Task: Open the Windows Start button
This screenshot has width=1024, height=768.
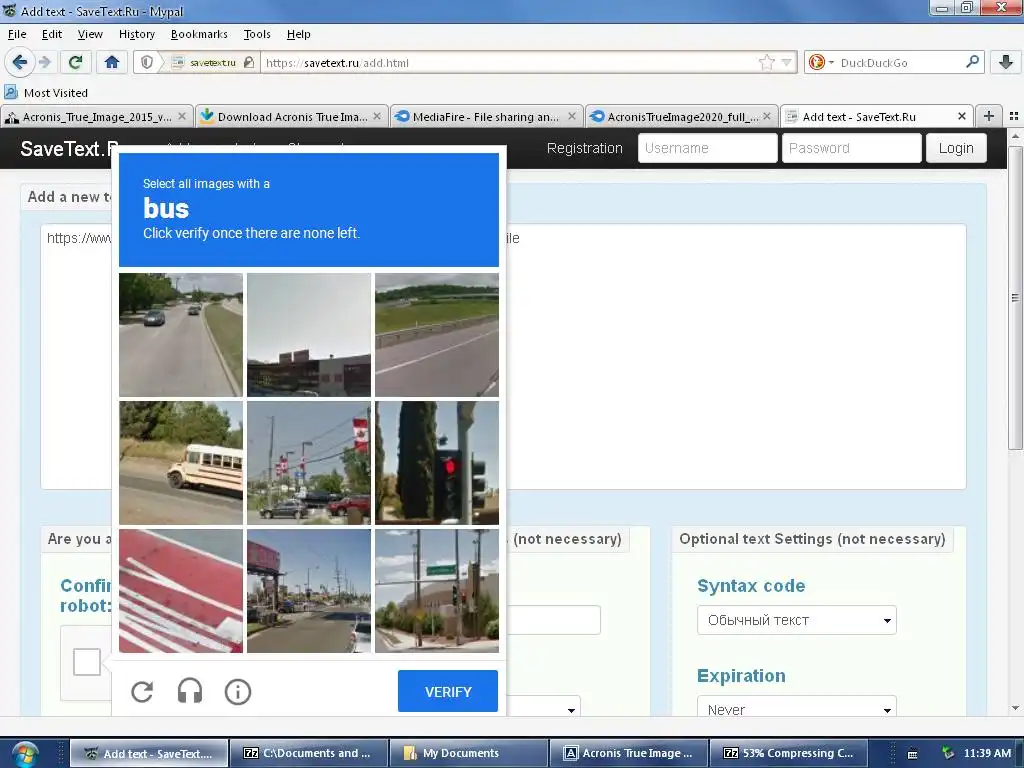Action: [x=25, y=754]
